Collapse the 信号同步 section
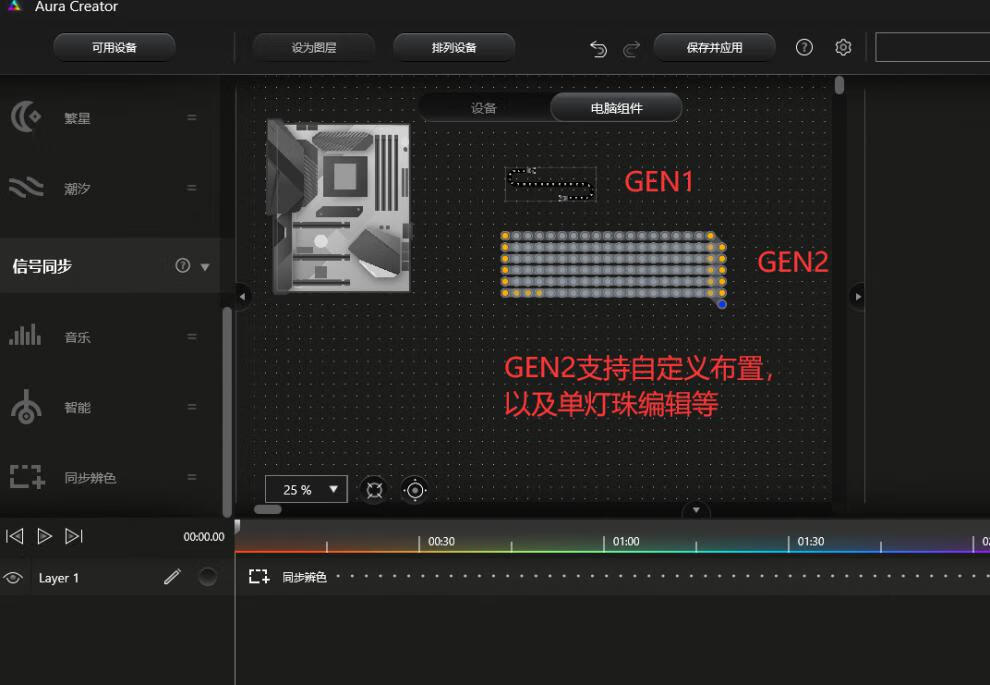 click(x=205, y=267)
